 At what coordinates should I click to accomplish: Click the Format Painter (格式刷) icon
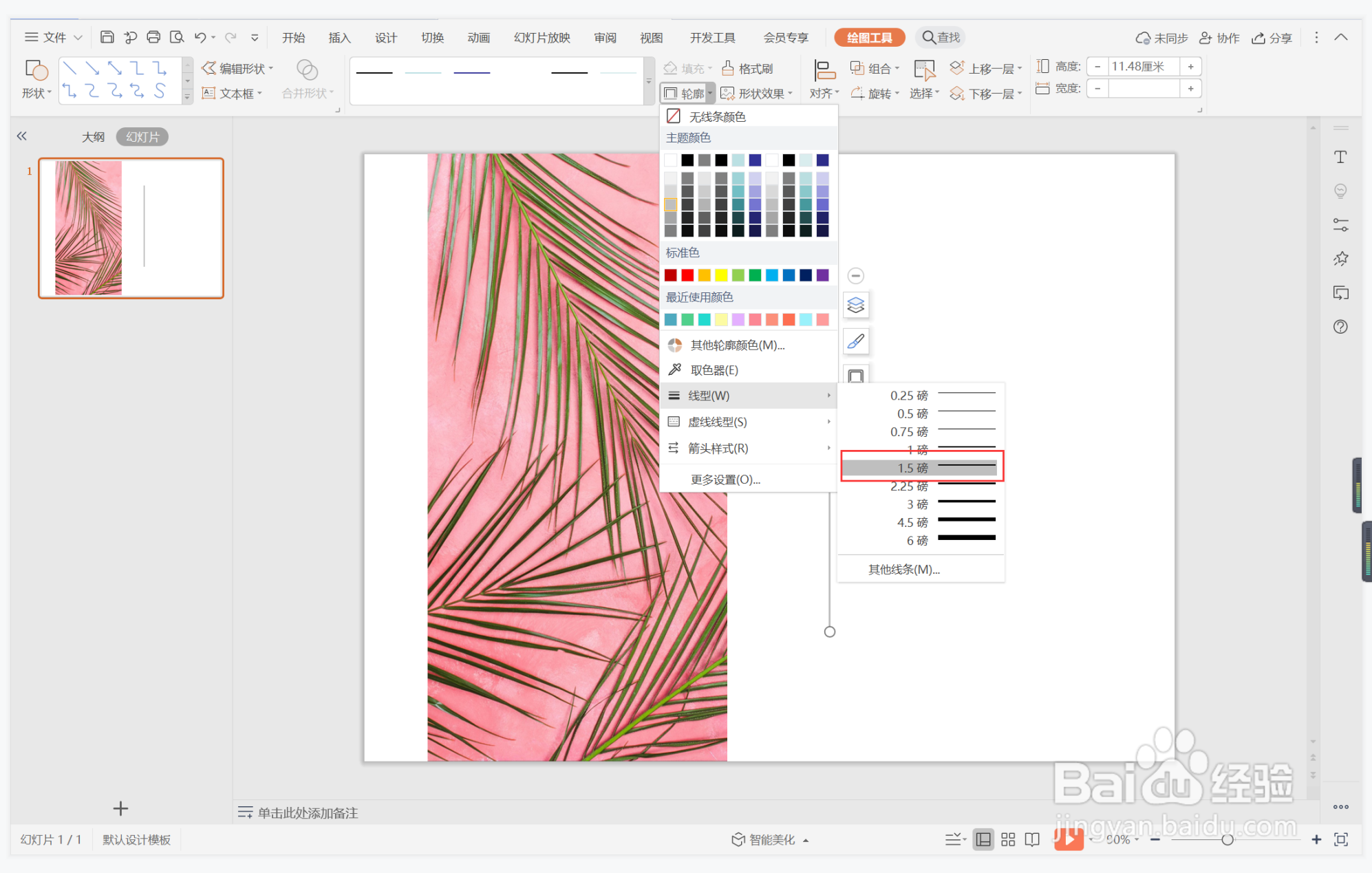click(728, 68)
